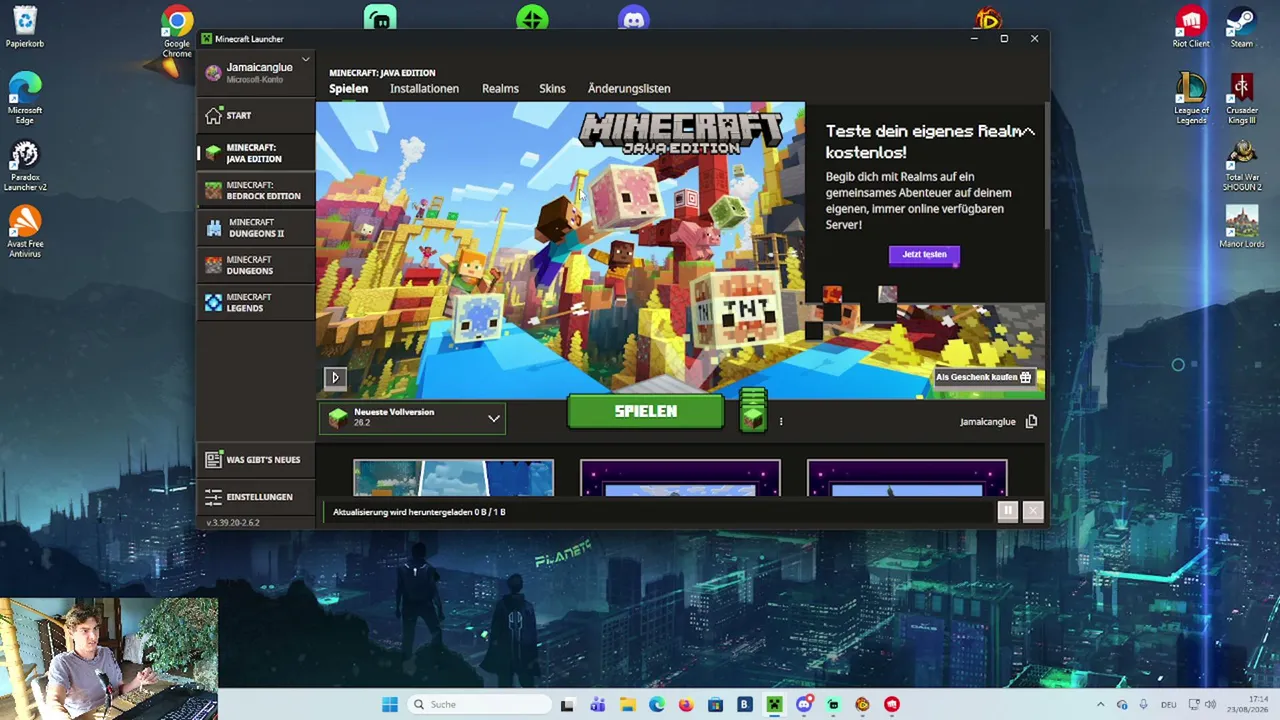Open the Was gibt's Neues section
The image size is (1280, 720).
tap(256, 460)
